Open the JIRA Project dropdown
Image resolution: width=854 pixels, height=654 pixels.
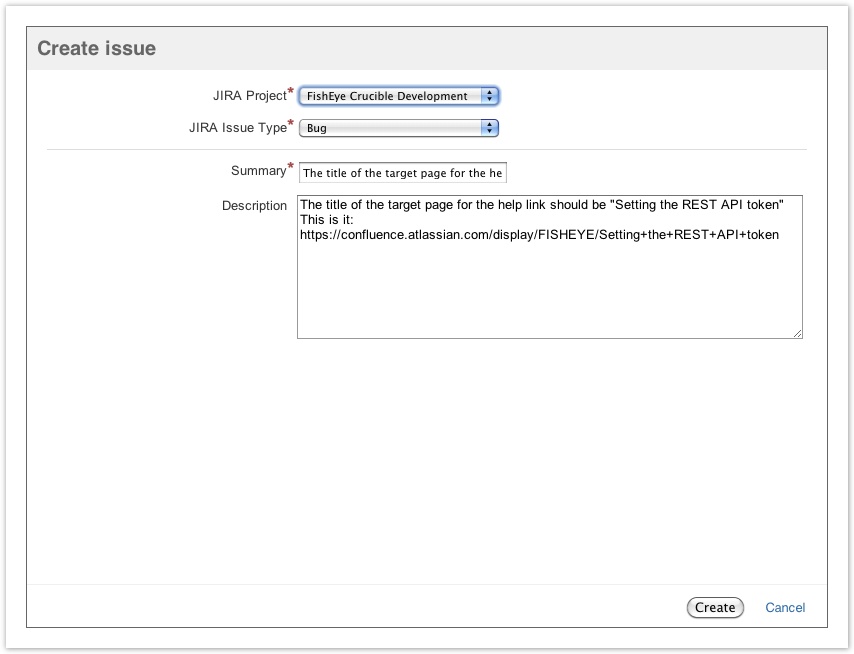tap(399, 96)
